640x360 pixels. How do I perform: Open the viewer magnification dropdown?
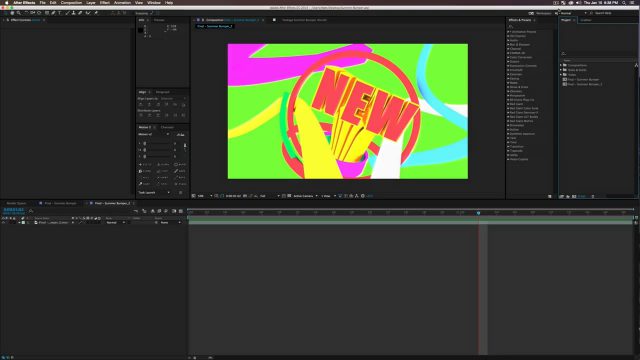204,196
